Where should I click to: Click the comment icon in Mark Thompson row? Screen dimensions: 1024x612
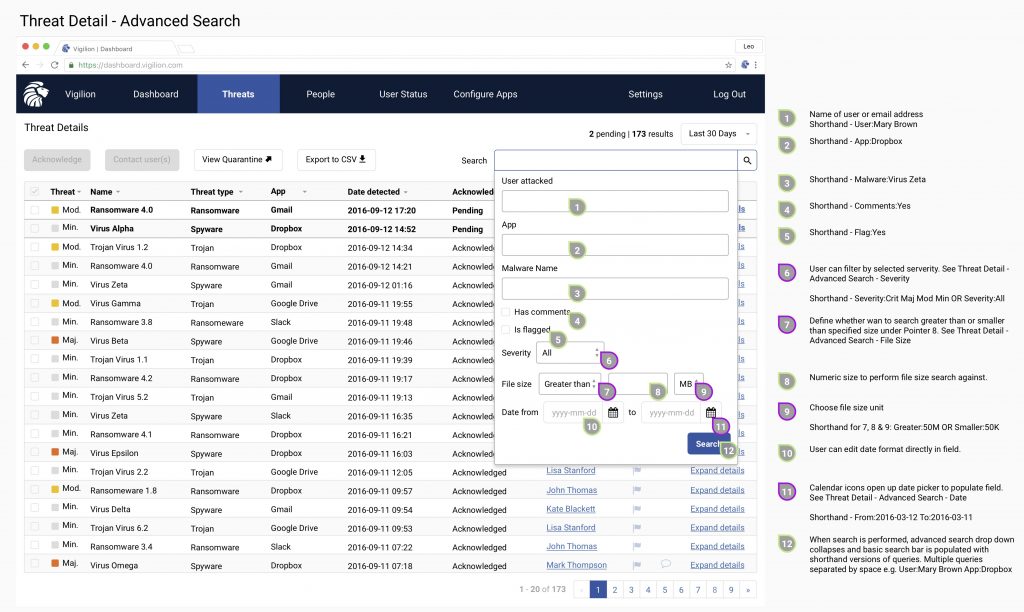[x=666, y=565]
